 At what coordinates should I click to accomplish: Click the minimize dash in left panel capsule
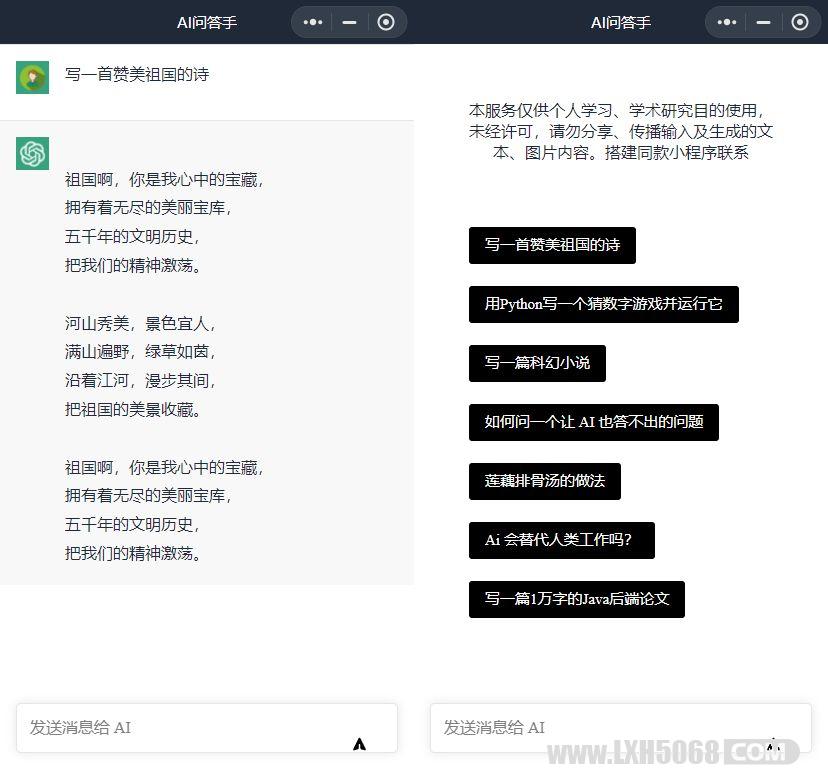click(349, 22)
